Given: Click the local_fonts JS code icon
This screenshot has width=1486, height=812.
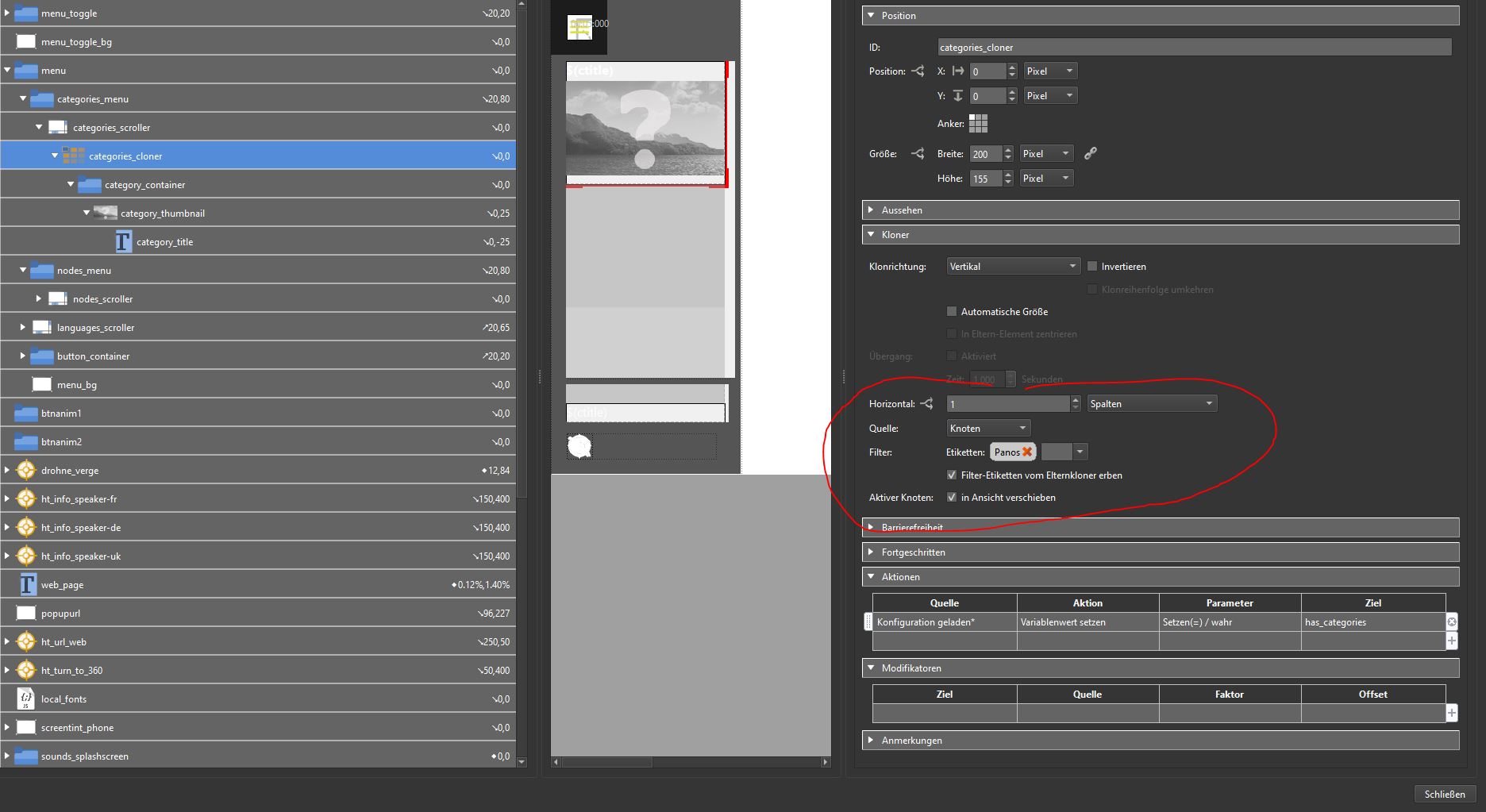Looking at the screenshot, I should 26,698.
